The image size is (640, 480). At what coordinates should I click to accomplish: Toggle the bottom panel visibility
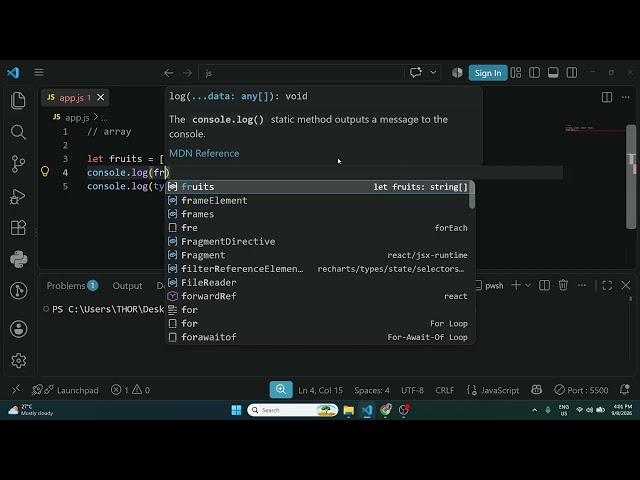pyautogui.click(x=553, y=73)
